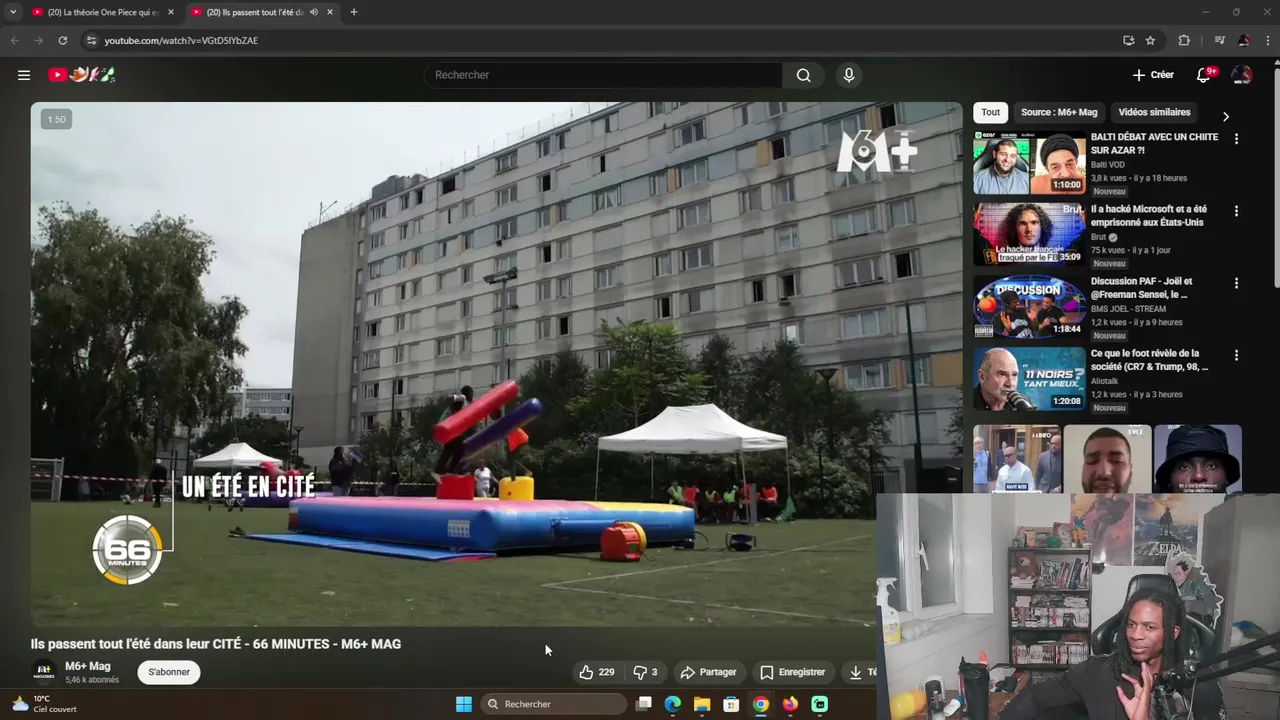Show more filter chips with right chevron

pyautogui.click(x=1226, y=116)
